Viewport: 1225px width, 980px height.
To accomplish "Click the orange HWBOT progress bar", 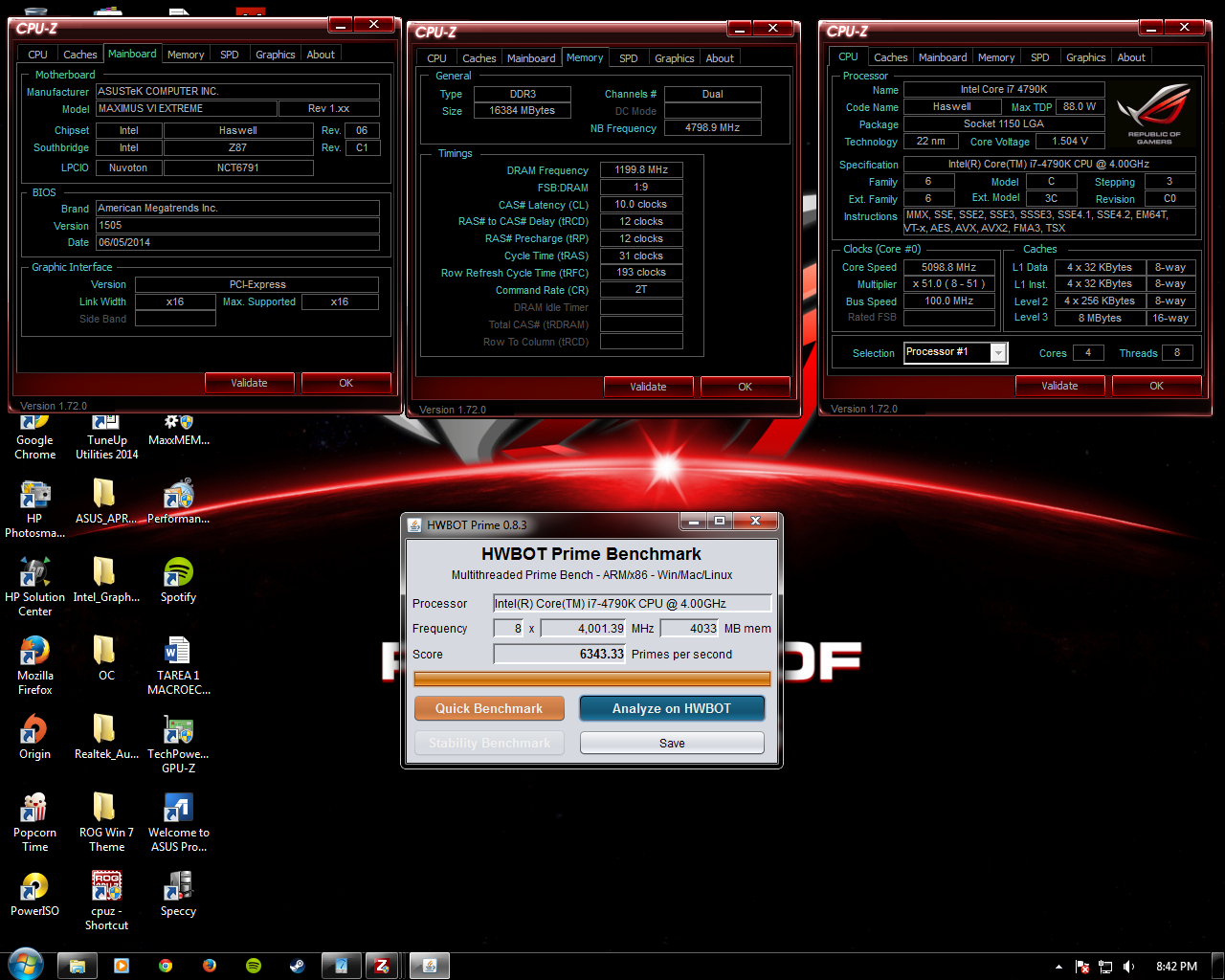I will click(x=591, y=679).
